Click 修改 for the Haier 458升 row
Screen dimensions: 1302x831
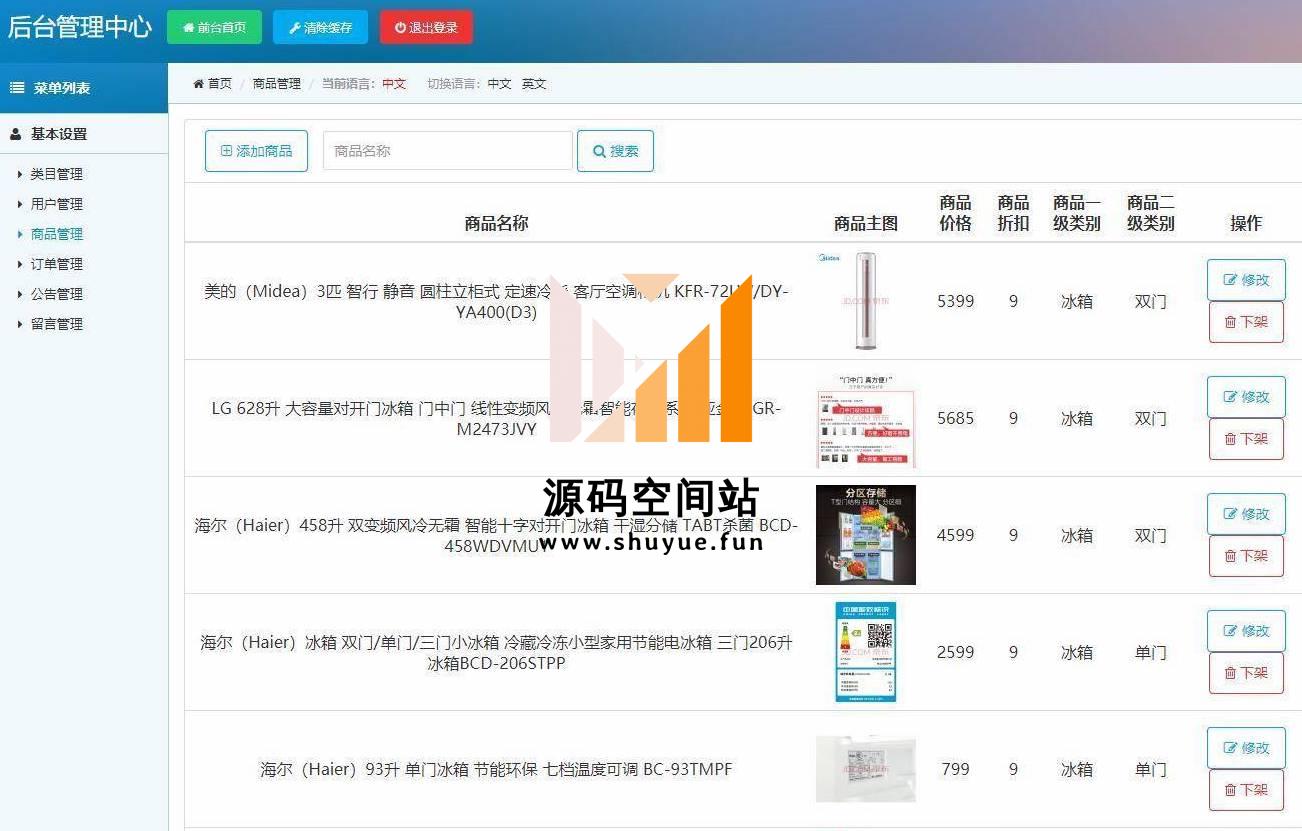coord(1246,514)
